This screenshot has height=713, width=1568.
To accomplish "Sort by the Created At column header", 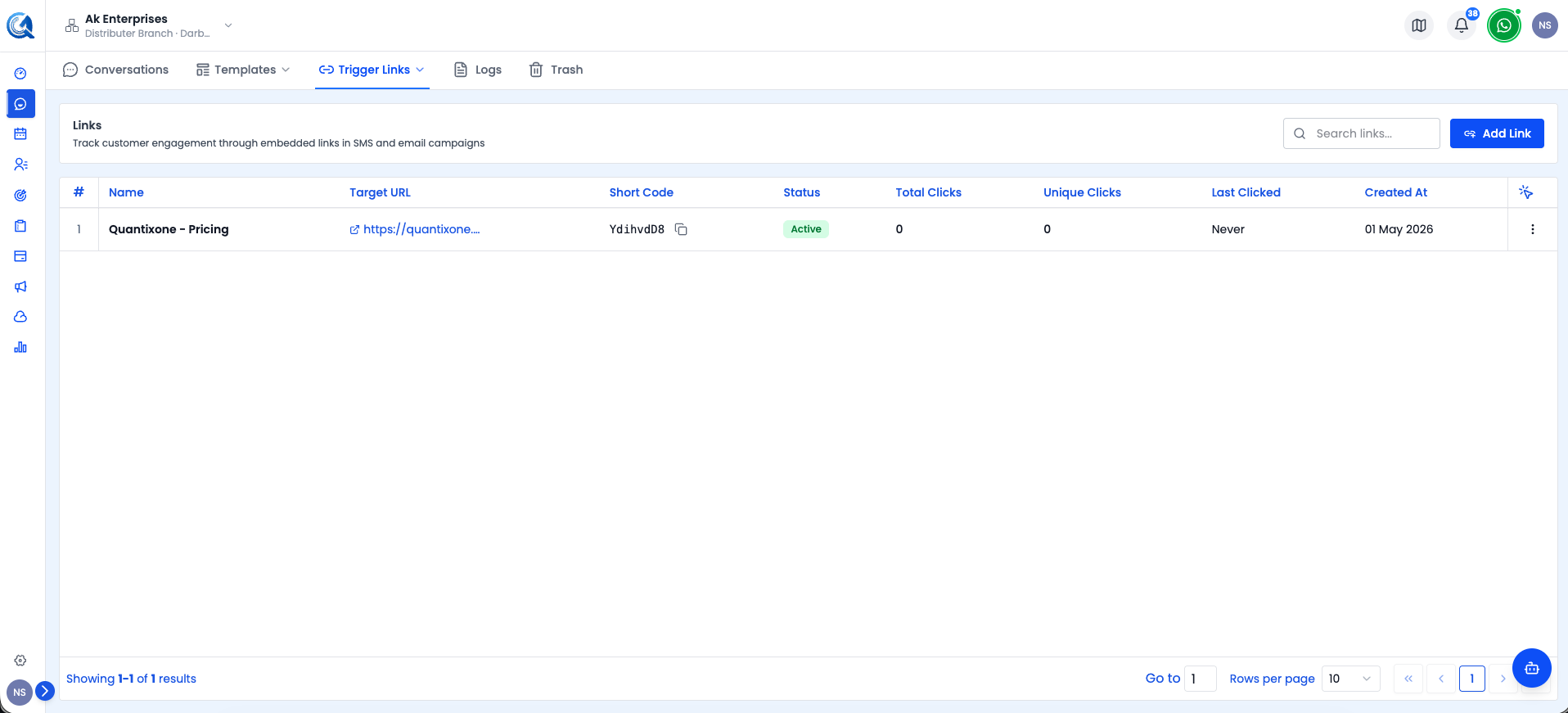I will click(1395, 192).
